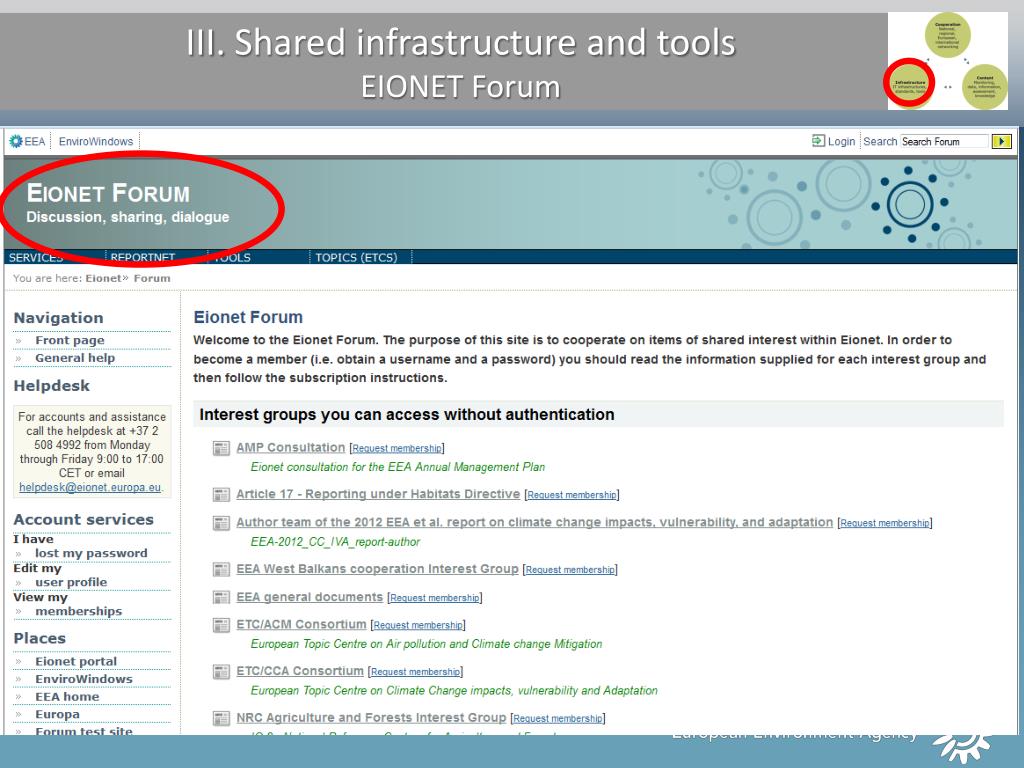Click the 'EEA-2012_CC_IVA_report-author' description text
Screen dimensions: 1024x768
pos(335,541)
